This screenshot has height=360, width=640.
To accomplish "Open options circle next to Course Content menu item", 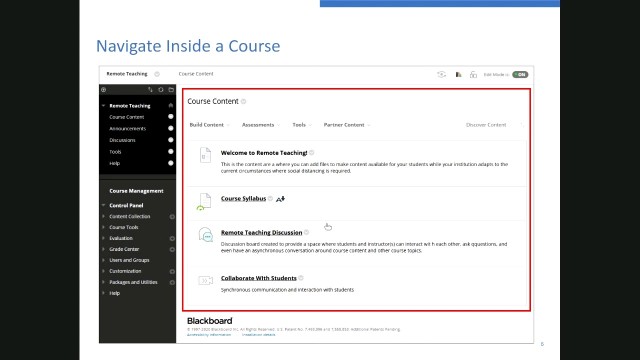I will (171, 117).
